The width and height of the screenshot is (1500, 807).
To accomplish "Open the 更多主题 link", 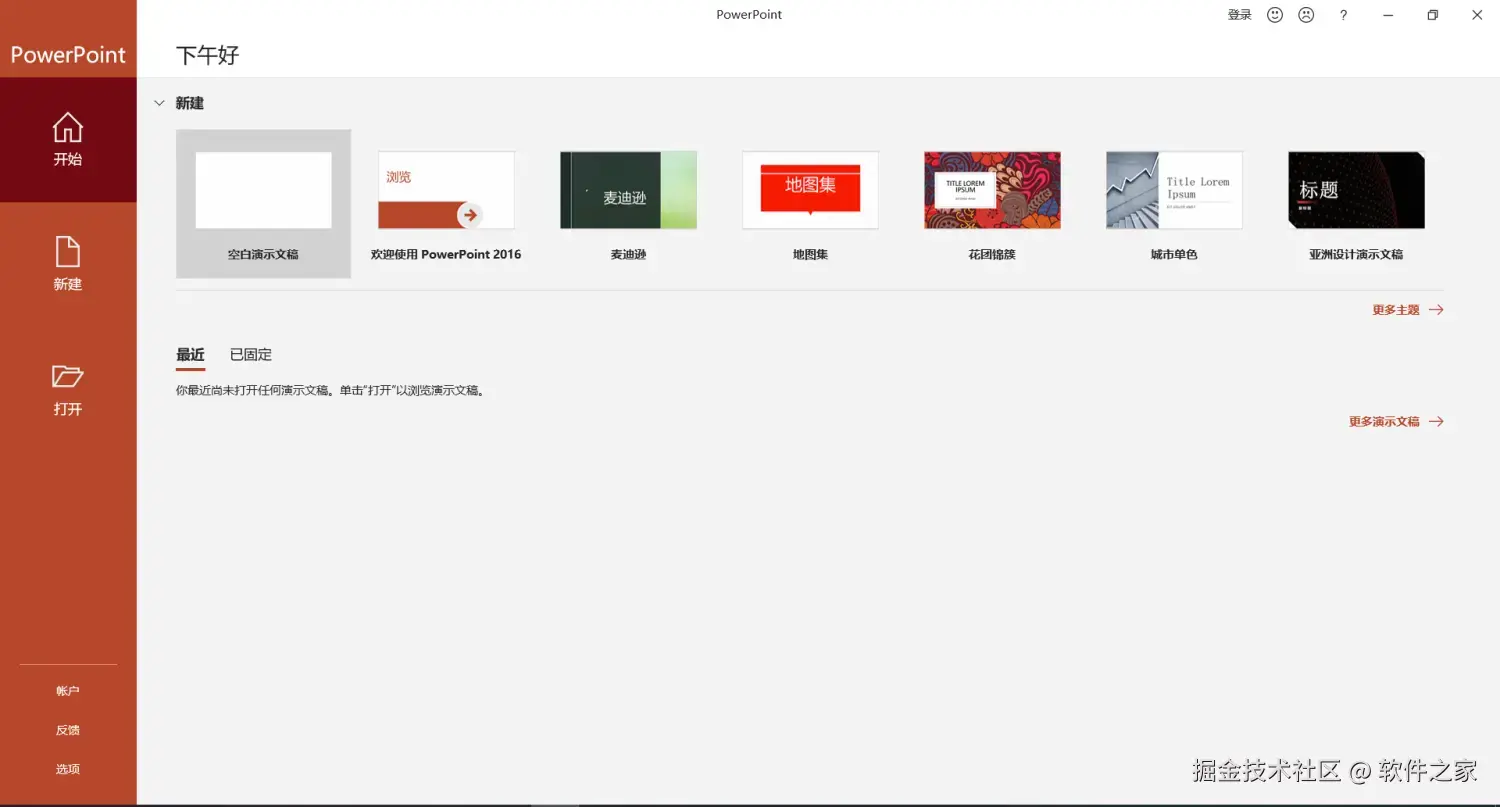I will point(1396,310).
